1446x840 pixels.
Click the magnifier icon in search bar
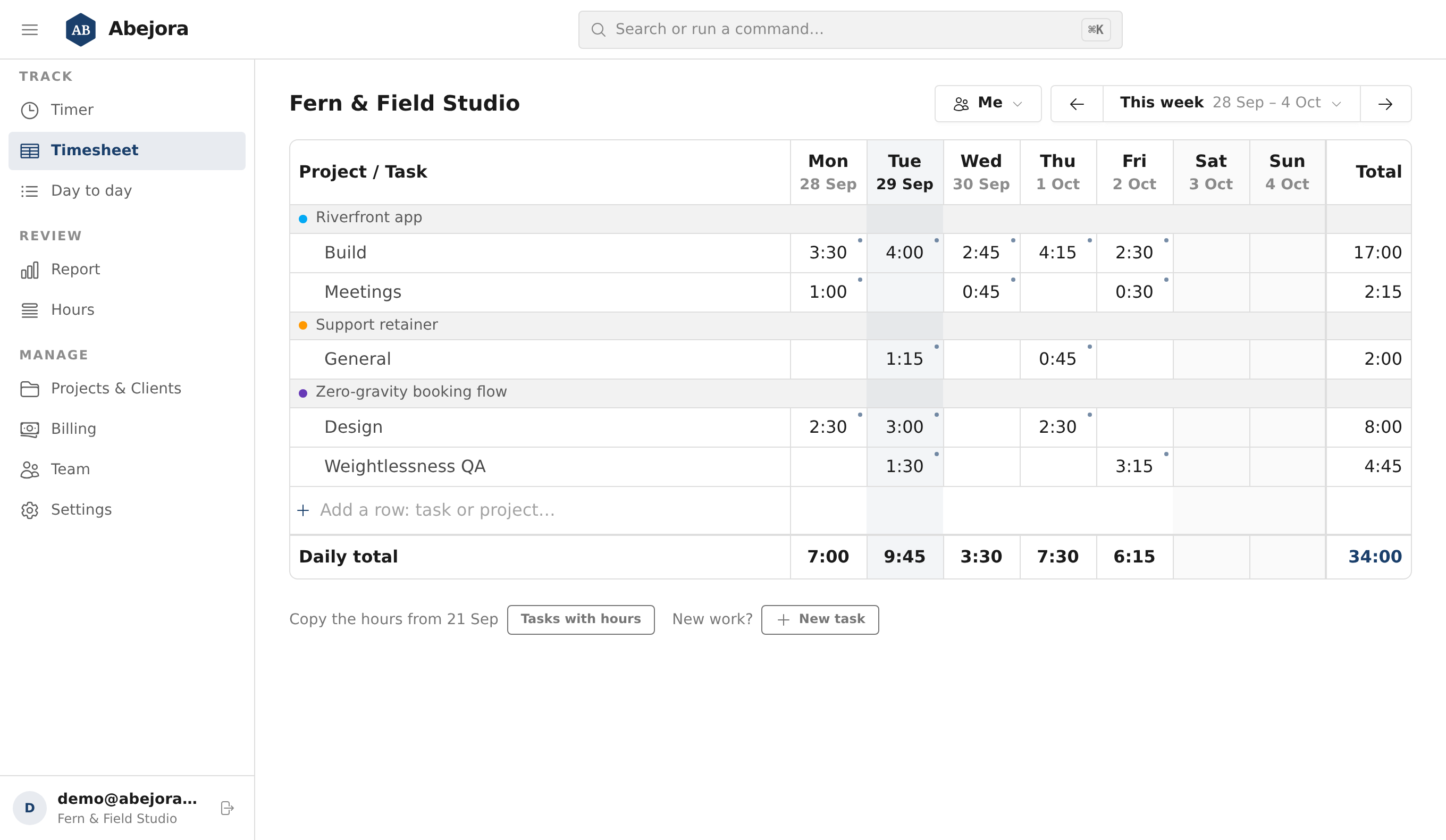(598, 30)
